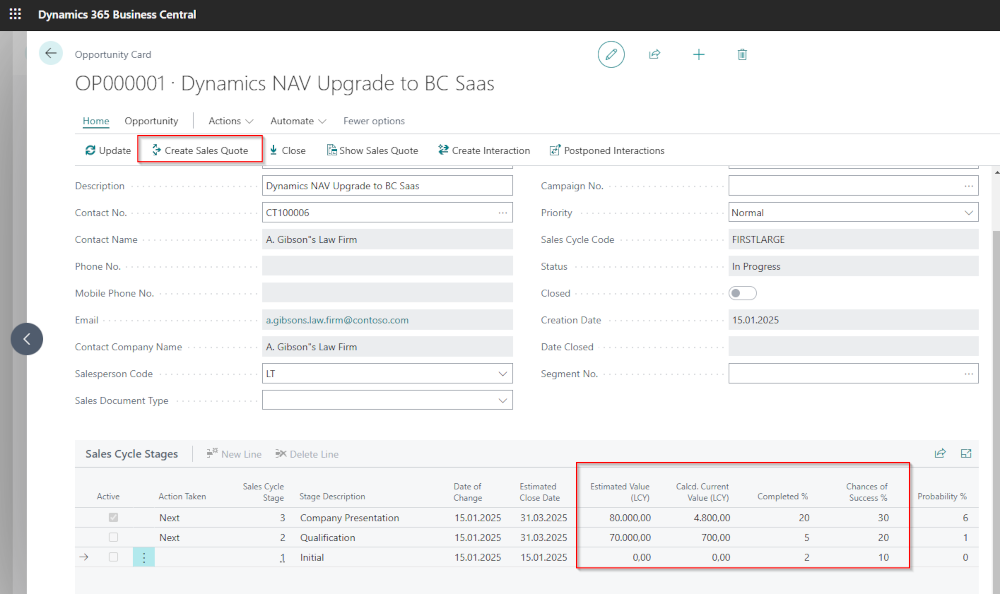The width and height of the screenshot is (1000, 600).
Task: Expand the collapsed left side panel arrow
Action: click(27, 339)
